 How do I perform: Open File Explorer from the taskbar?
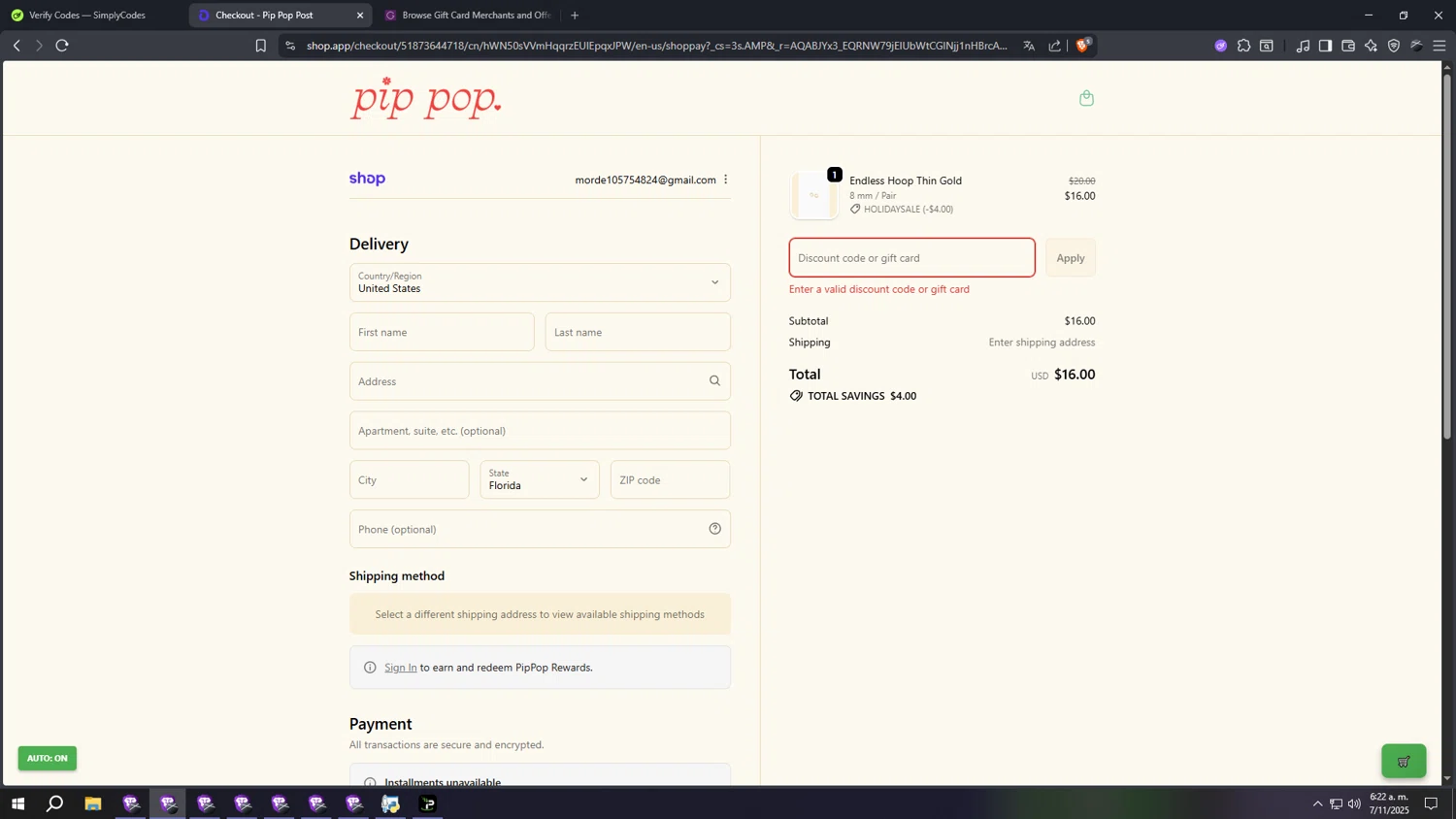pyautogui.click(x=93, y=803)
